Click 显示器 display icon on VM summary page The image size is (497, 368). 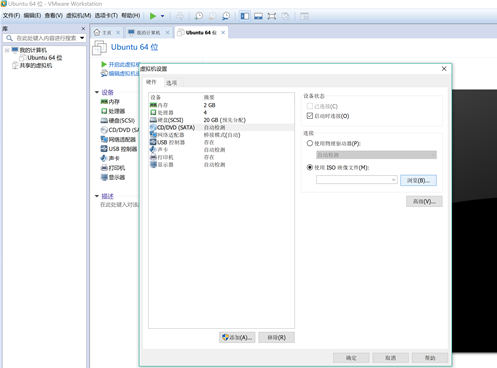click(104, 177)
